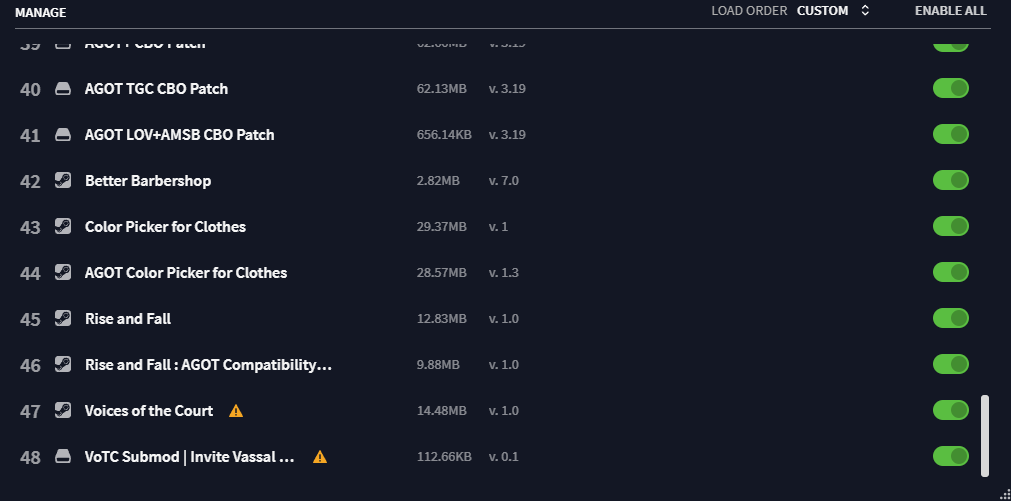Select the Color Picker for Clothes name

pos(166,227)
